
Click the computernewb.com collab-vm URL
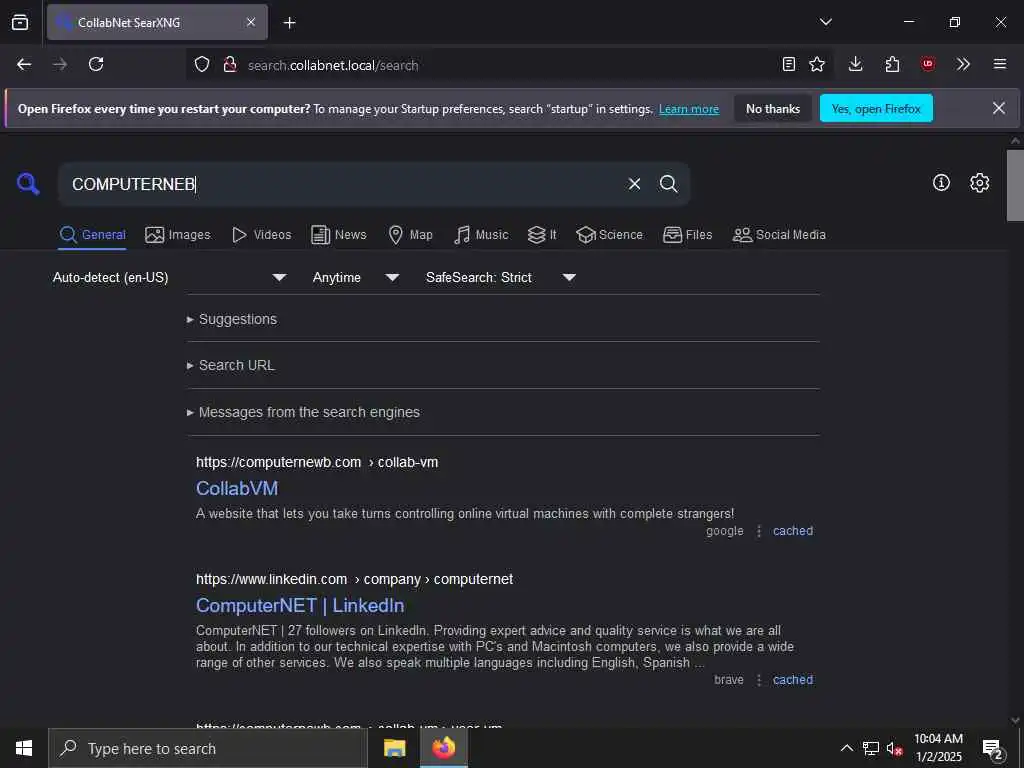tap(317, 462)
